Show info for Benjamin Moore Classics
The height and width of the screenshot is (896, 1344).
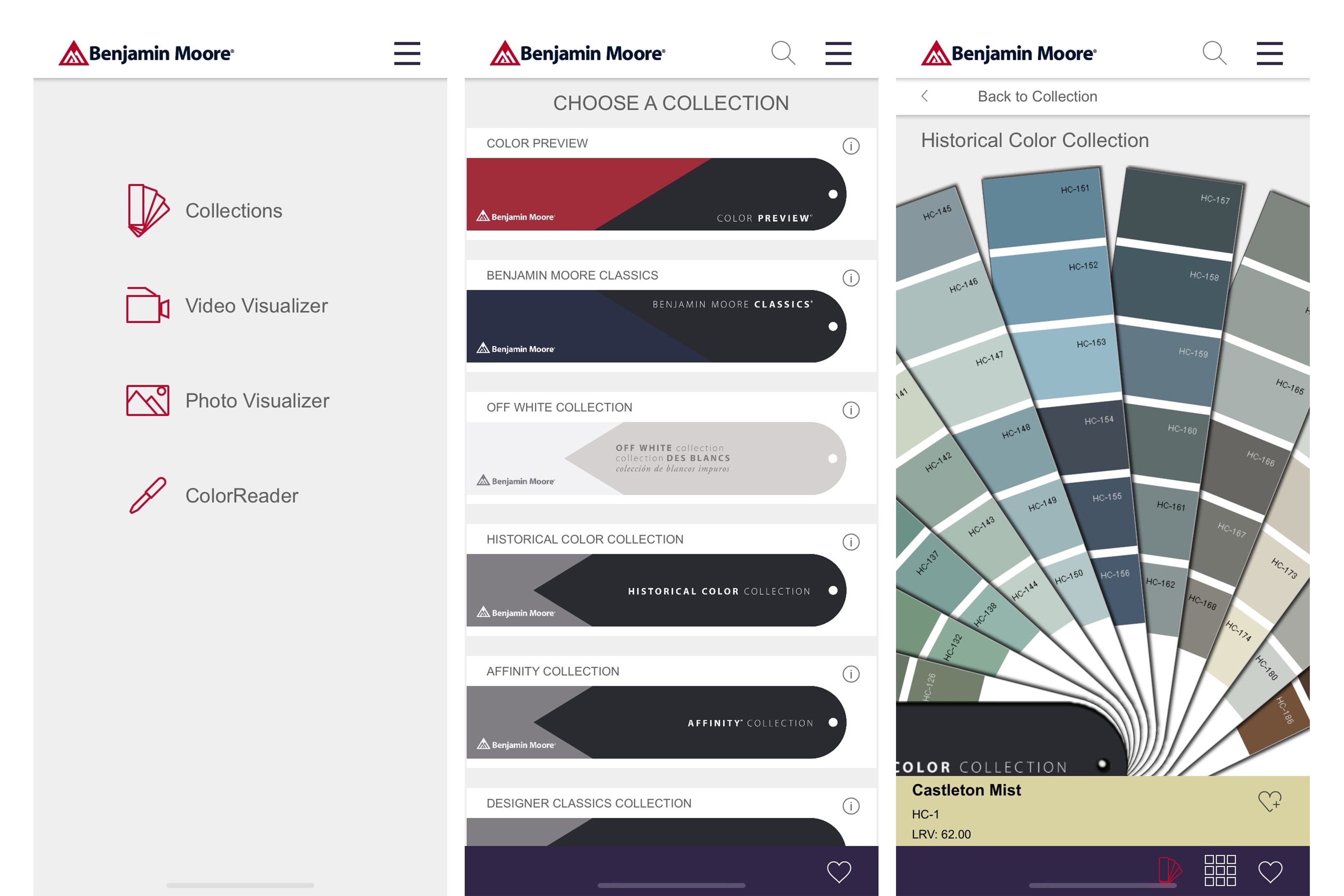pyautogui.click(x=851, y=278)
